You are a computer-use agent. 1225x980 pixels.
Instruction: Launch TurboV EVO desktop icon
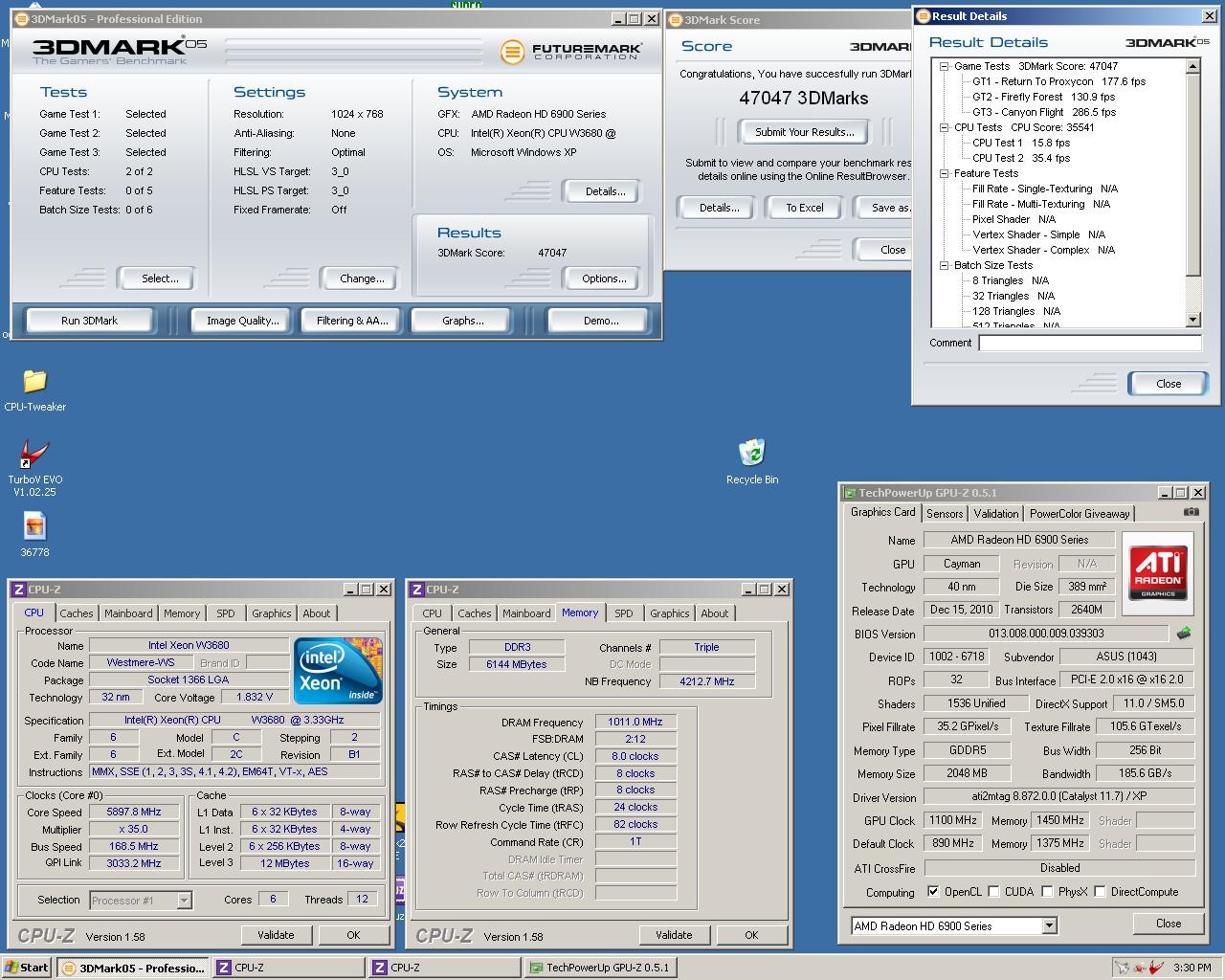(34, 454)
